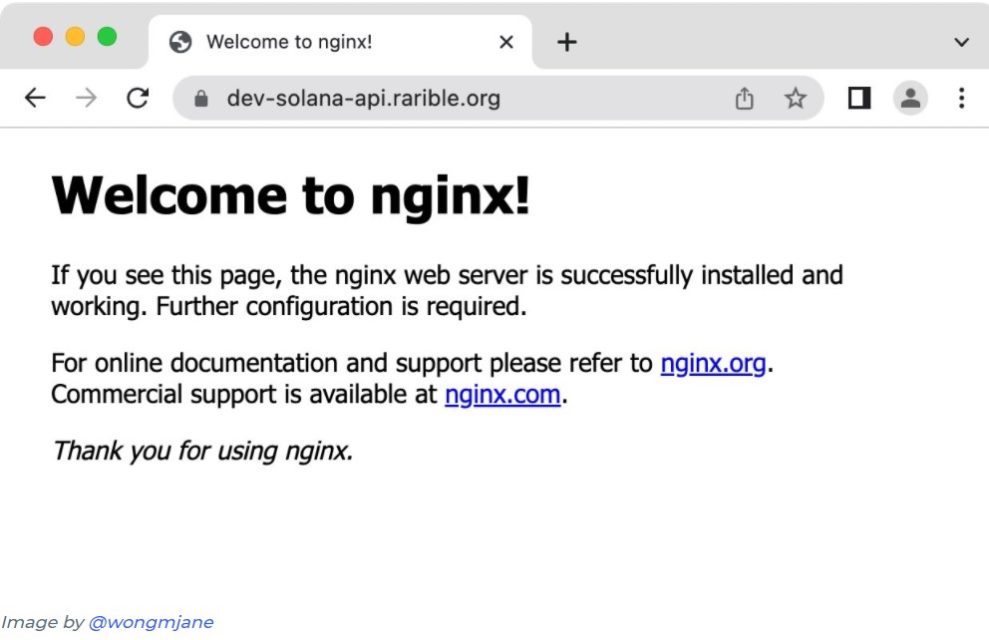Open the nginx.com link
This screenshot has height=640, width=989.
tap(503, 395)
